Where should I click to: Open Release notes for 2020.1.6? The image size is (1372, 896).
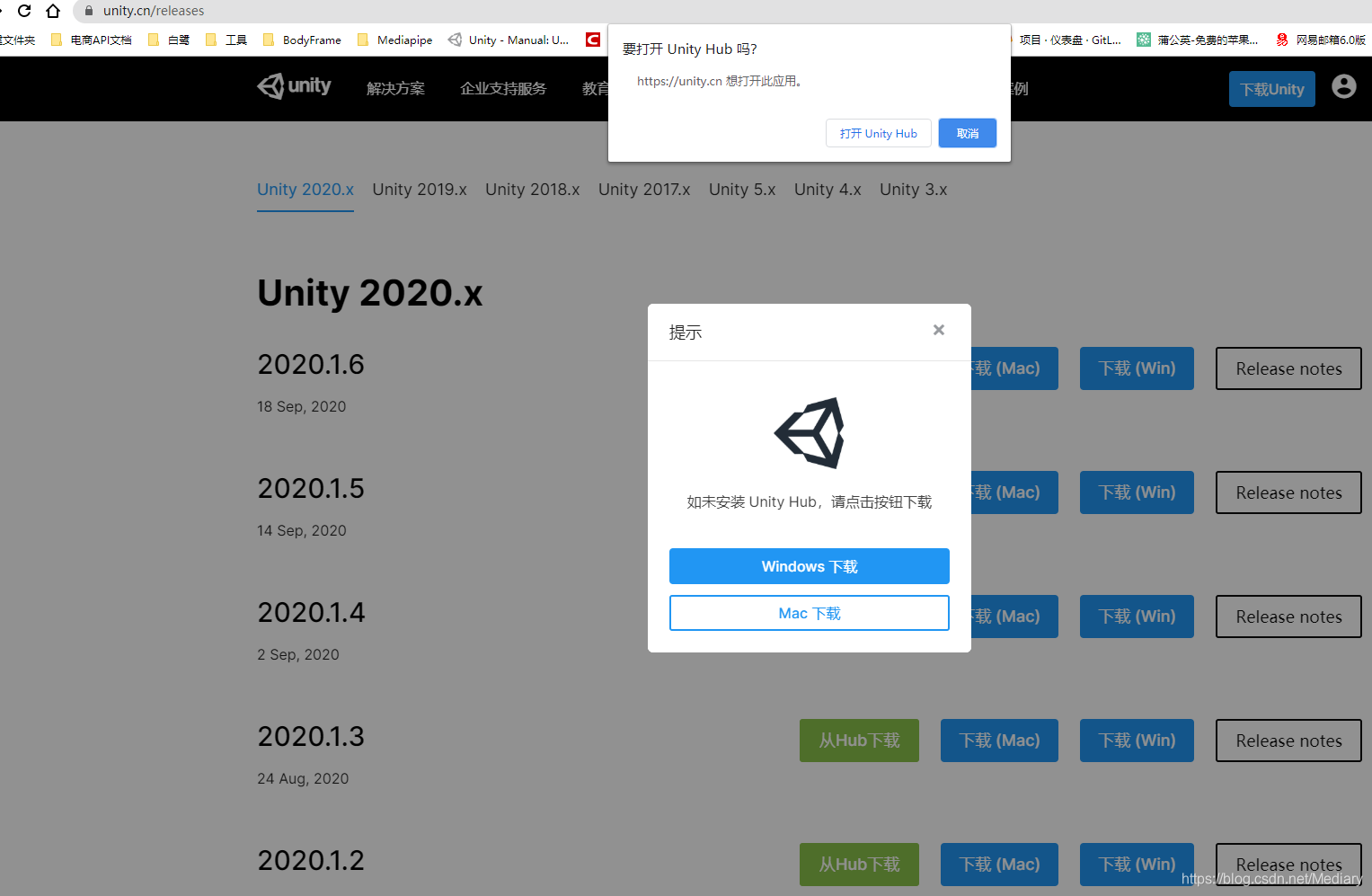click(1288, 368)
